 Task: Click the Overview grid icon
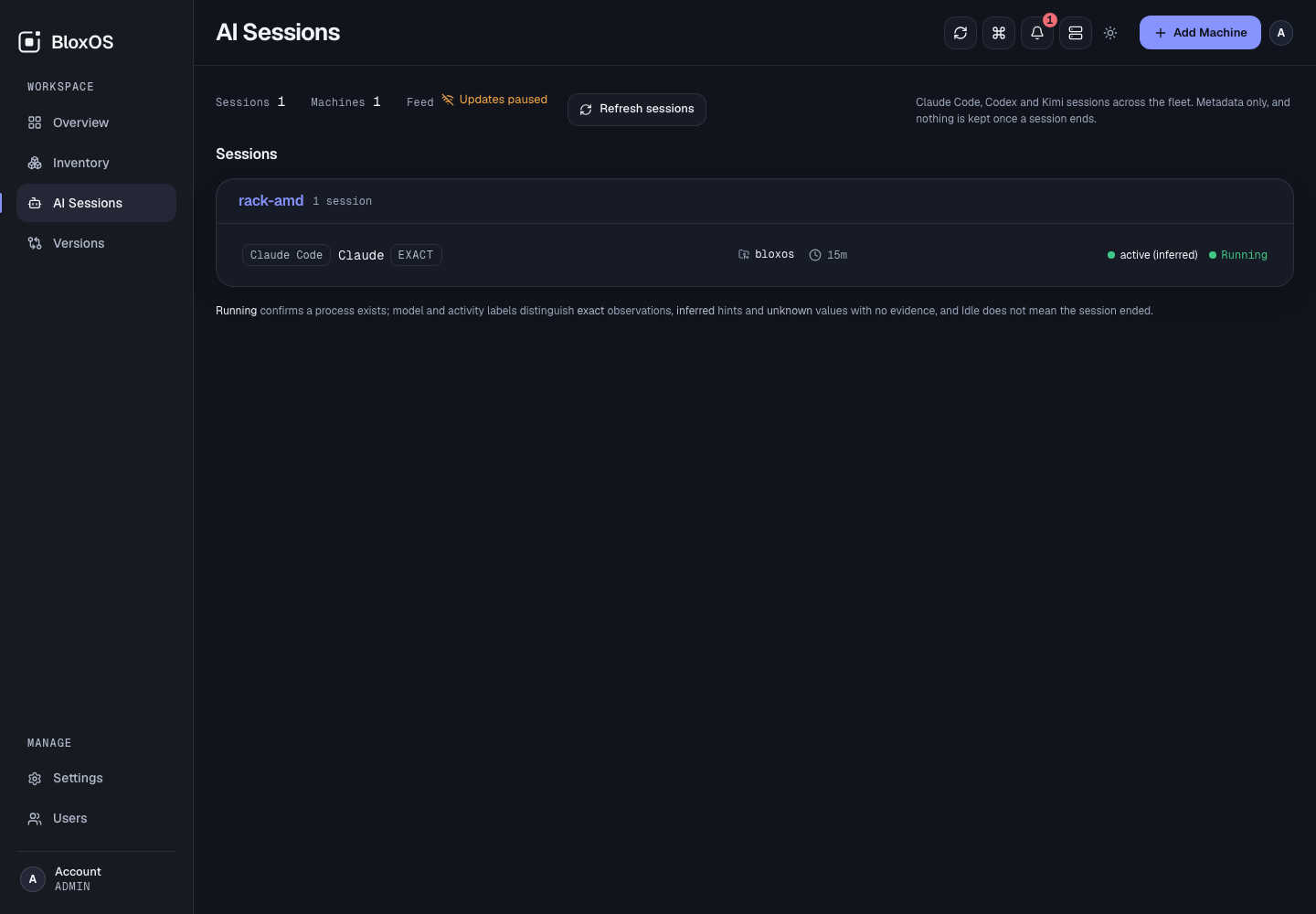coord(35,122)
